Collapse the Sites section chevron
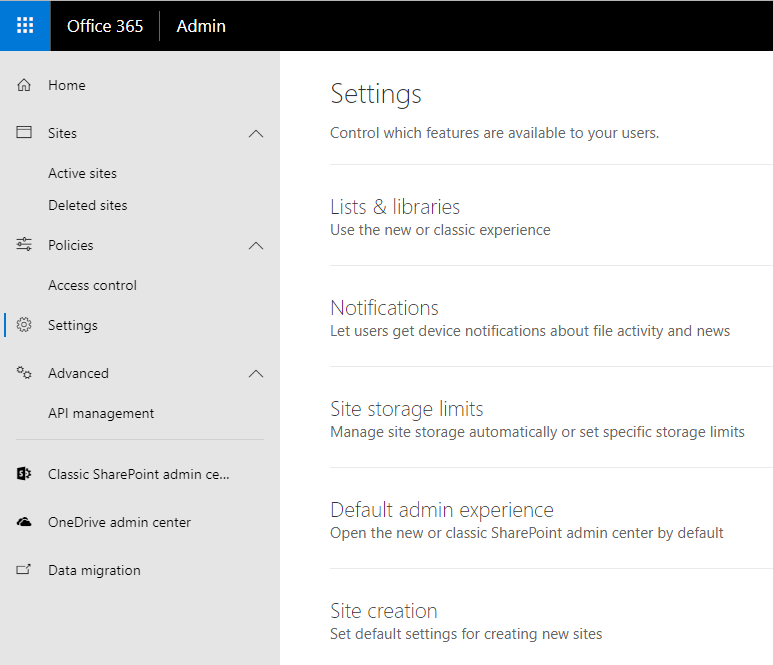Viewport: 773px width, 665px height. [256, 134]
